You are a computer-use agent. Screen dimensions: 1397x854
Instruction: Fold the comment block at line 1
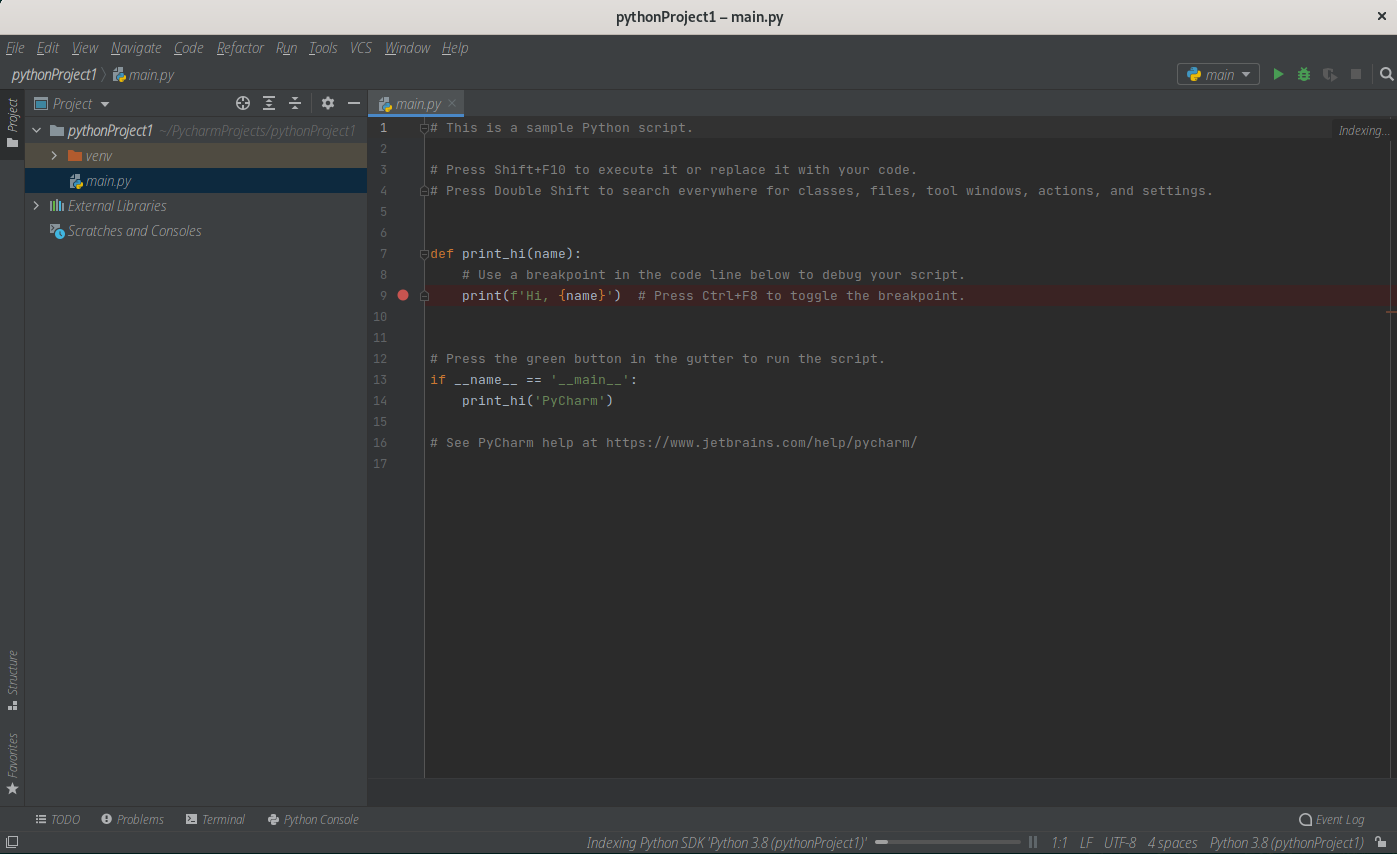(424, 128)
